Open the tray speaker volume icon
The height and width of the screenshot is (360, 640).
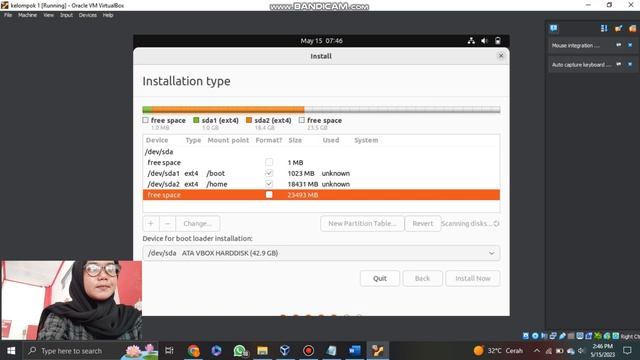581,351
